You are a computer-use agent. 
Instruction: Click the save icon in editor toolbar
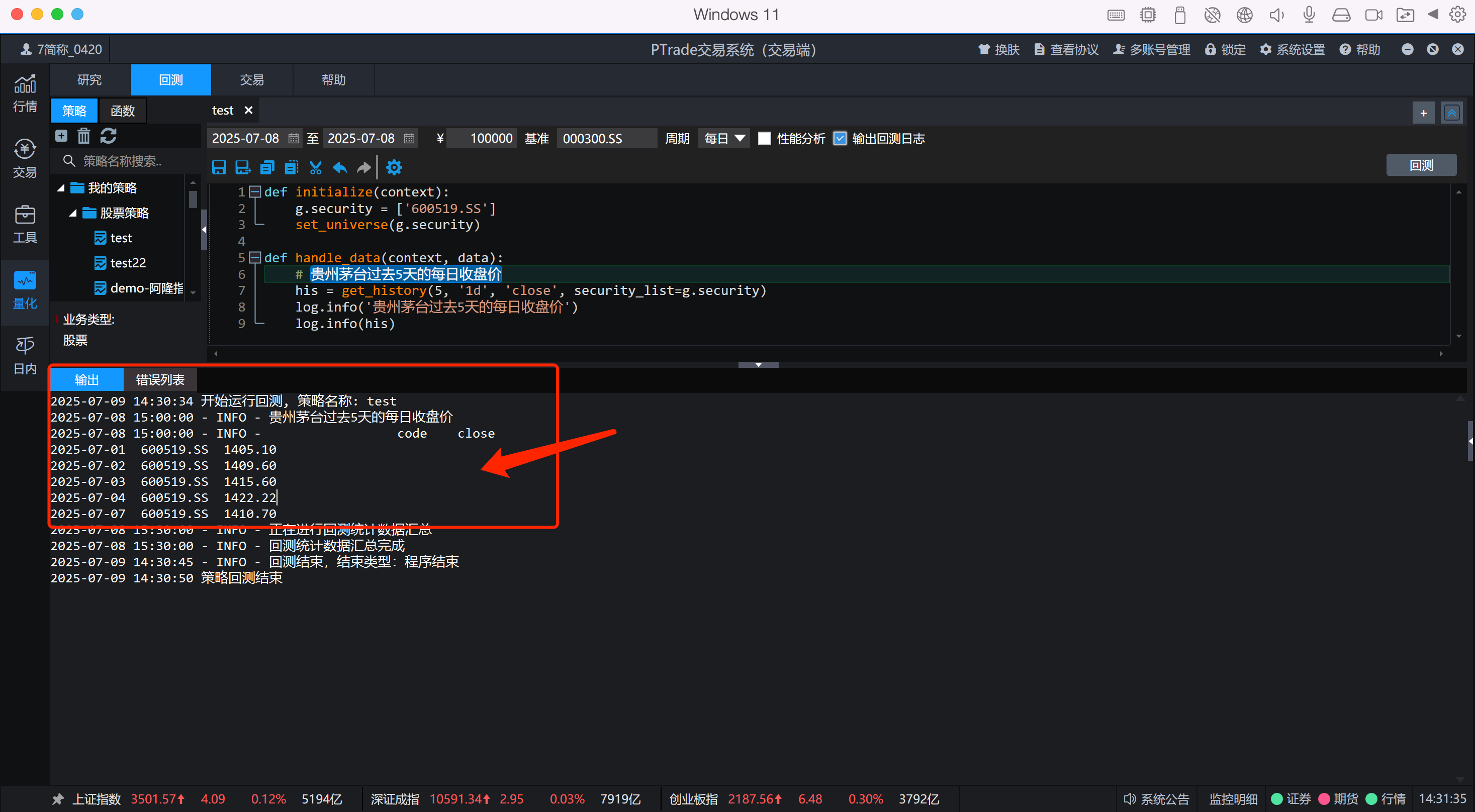219,167
